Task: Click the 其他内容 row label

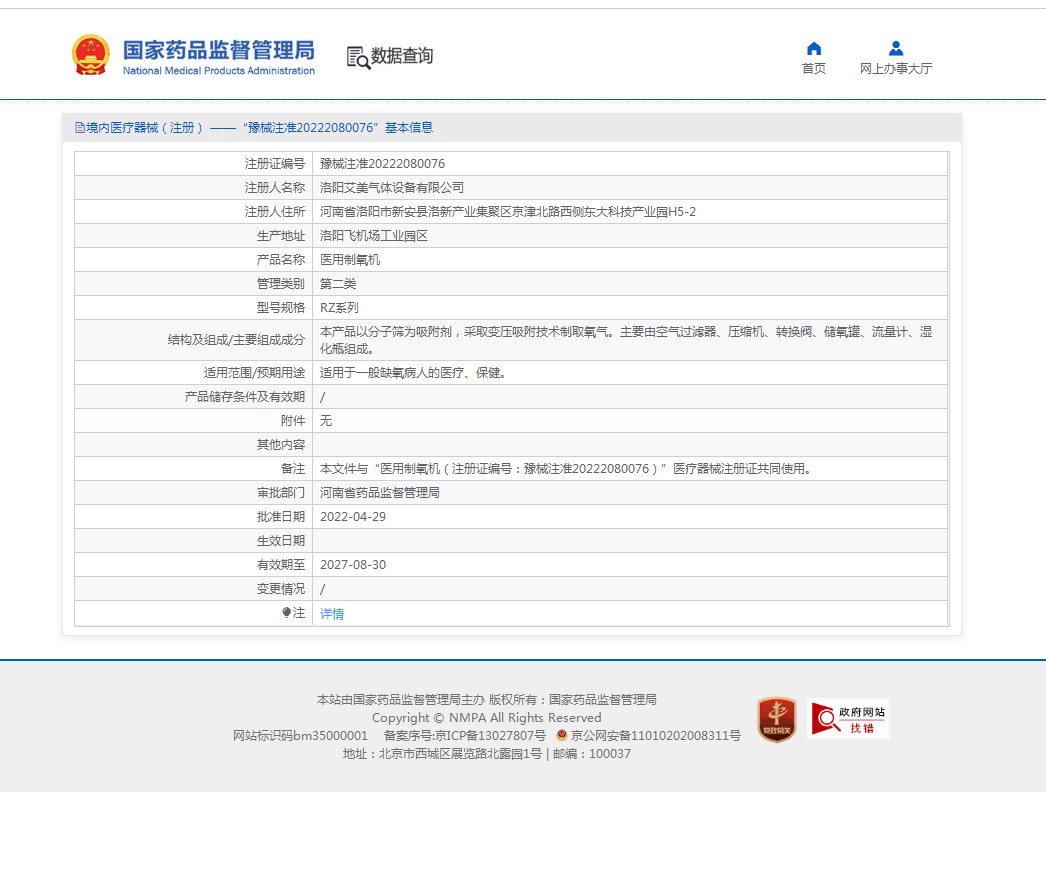Action: click(x=281, y=444)
